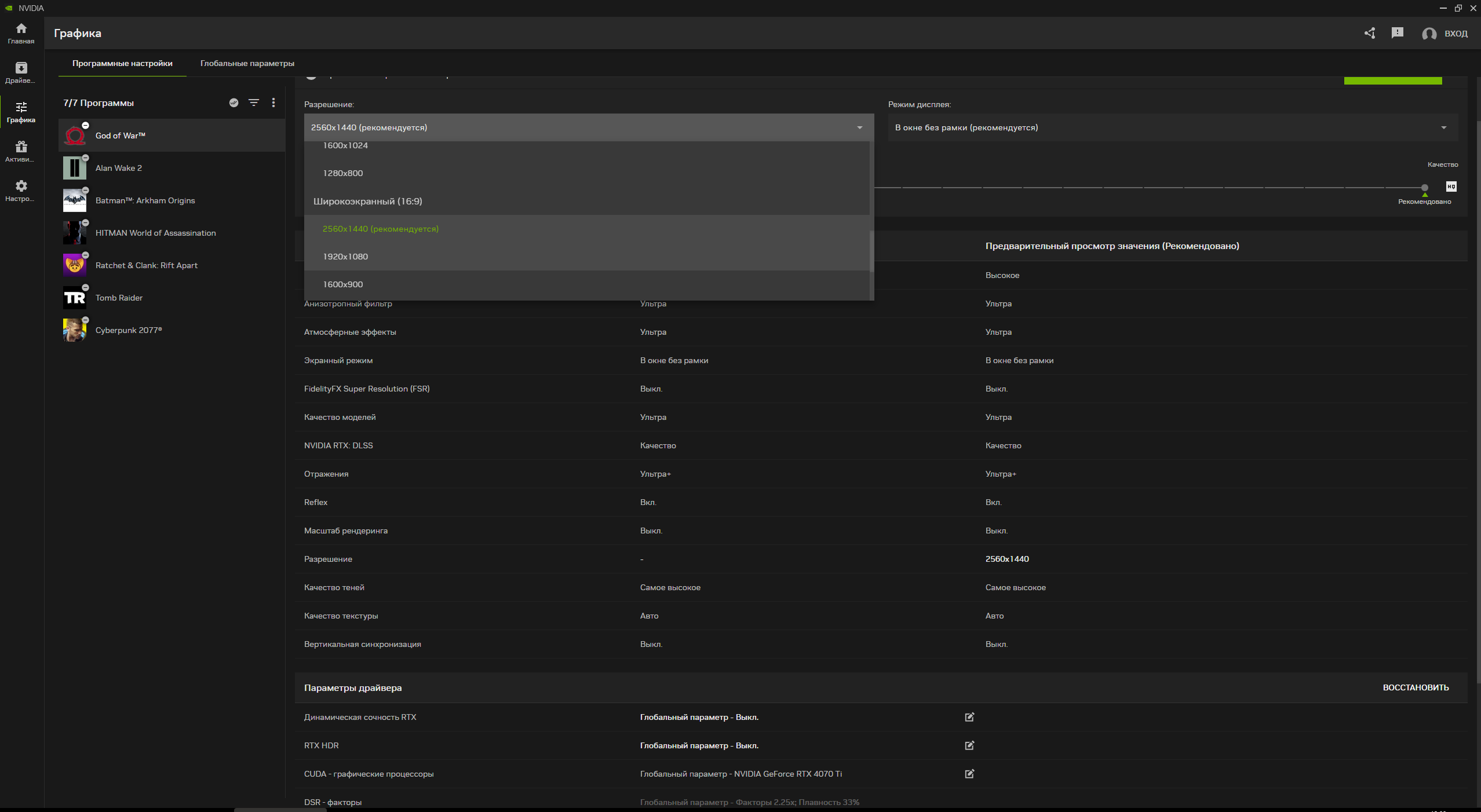Click minus badge on Cyberpunk 2077 icon
The height and width of the screenshot is (812, 1481).
[x=85, y=320]
